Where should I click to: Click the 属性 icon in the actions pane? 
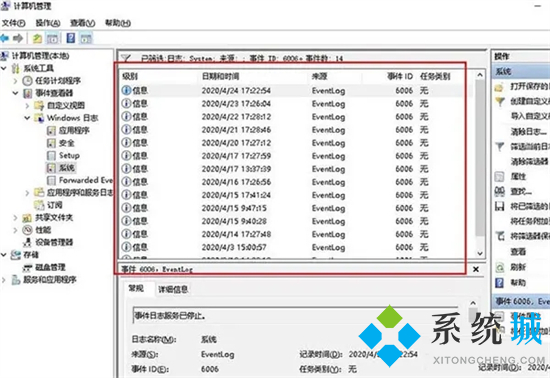(499, 176)
